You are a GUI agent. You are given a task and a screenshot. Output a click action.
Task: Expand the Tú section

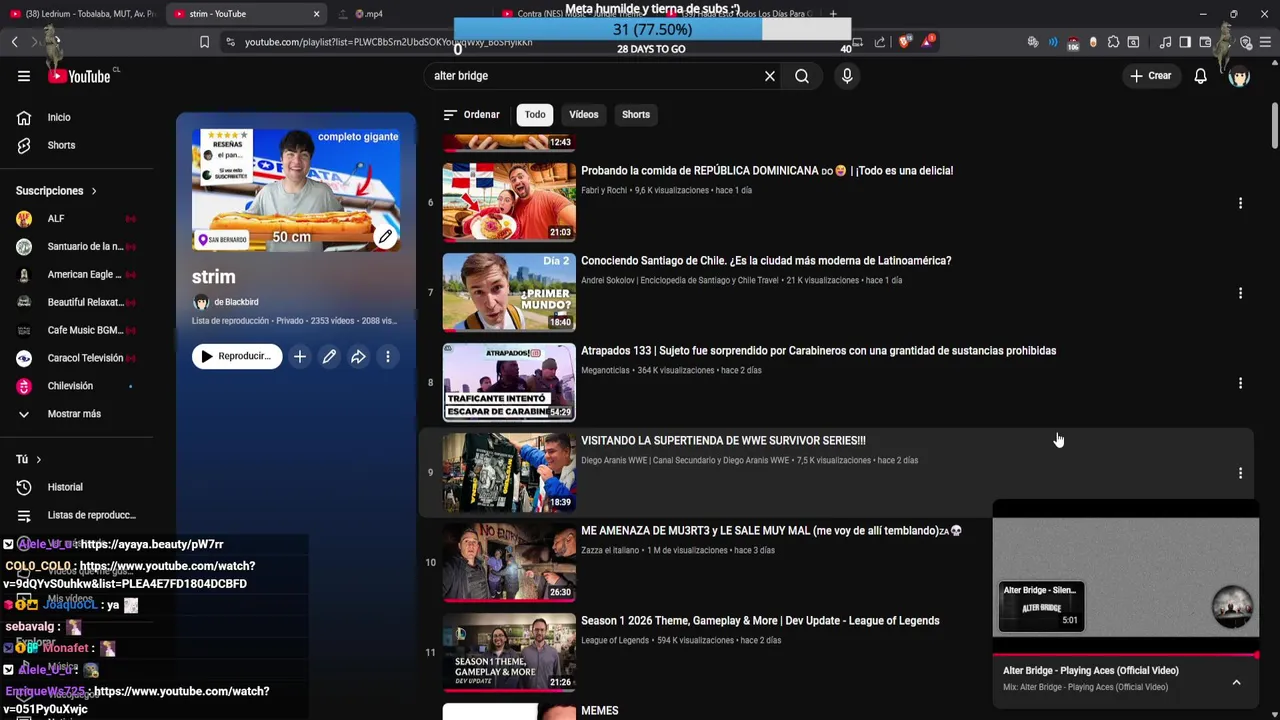[29, 459]
